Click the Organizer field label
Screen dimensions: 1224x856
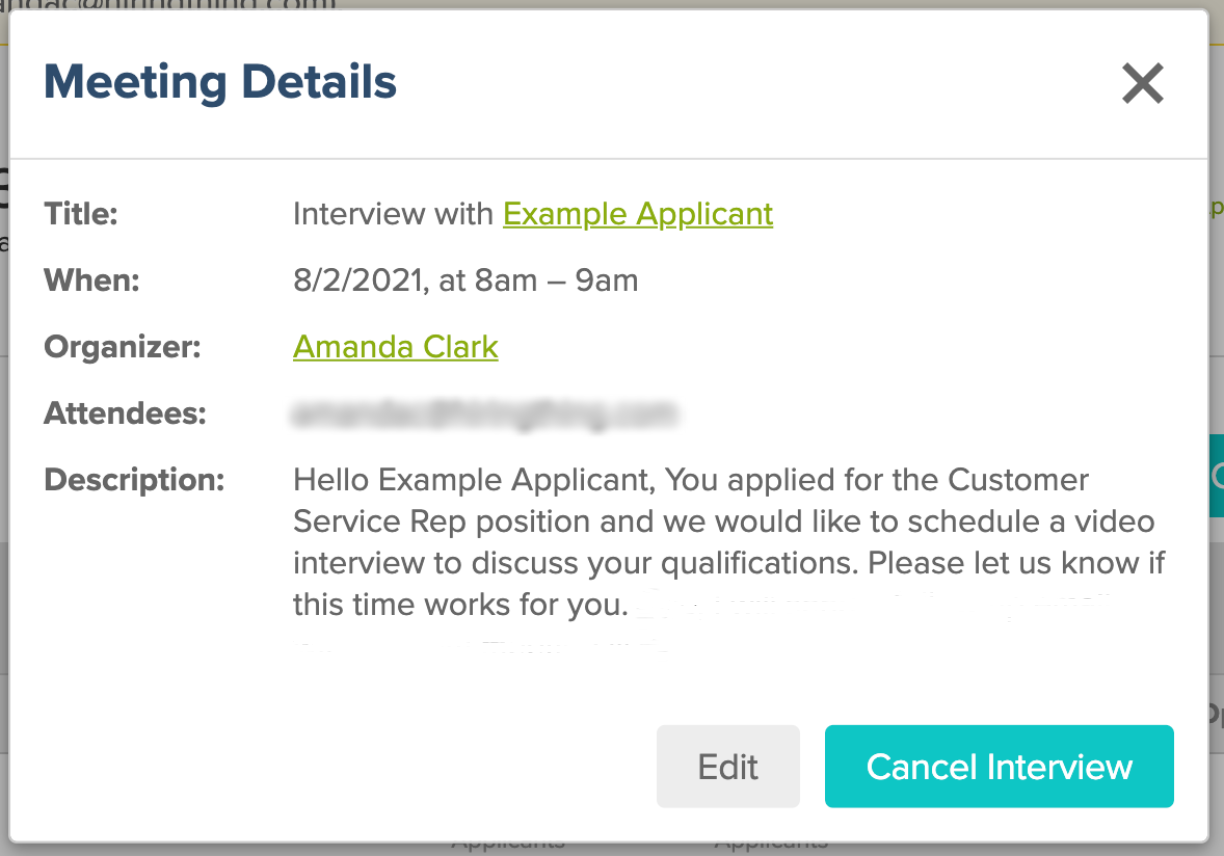click(120, 347)
